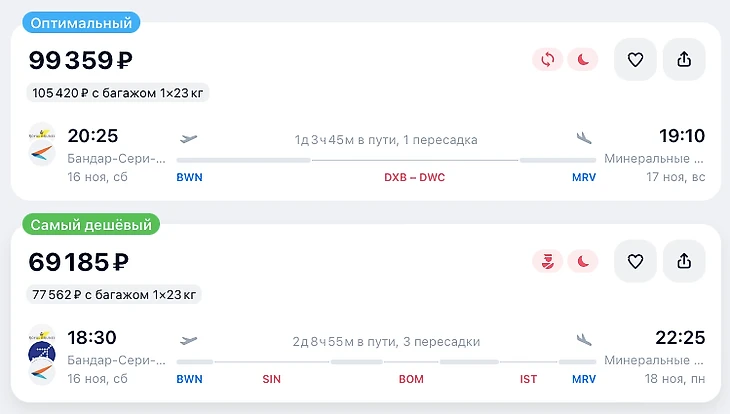Click the Оптимальный badge
The width and height of the screenshot is (730, 414).
[x=81, y=22]
